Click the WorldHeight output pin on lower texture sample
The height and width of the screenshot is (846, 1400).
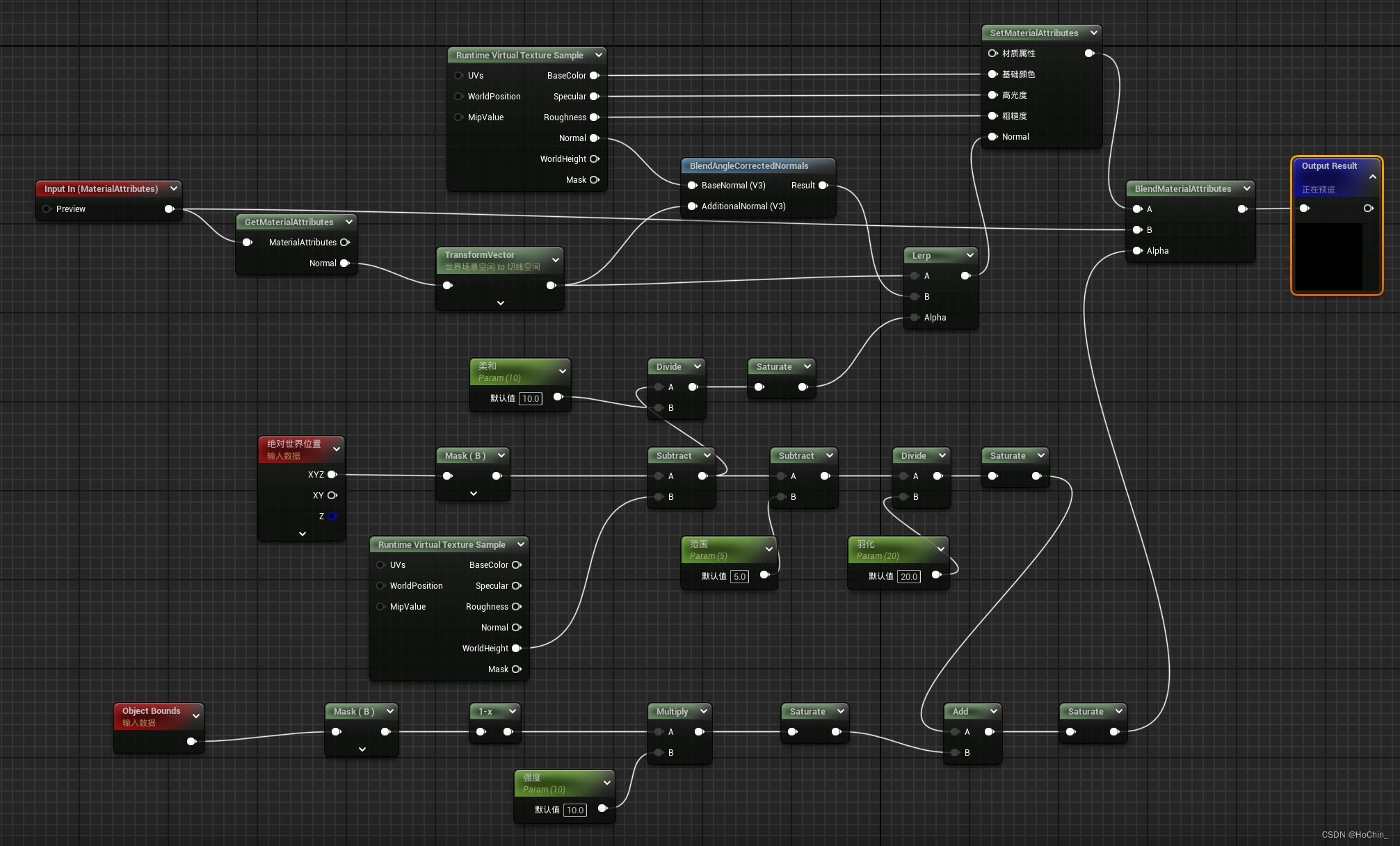point(517,649)
